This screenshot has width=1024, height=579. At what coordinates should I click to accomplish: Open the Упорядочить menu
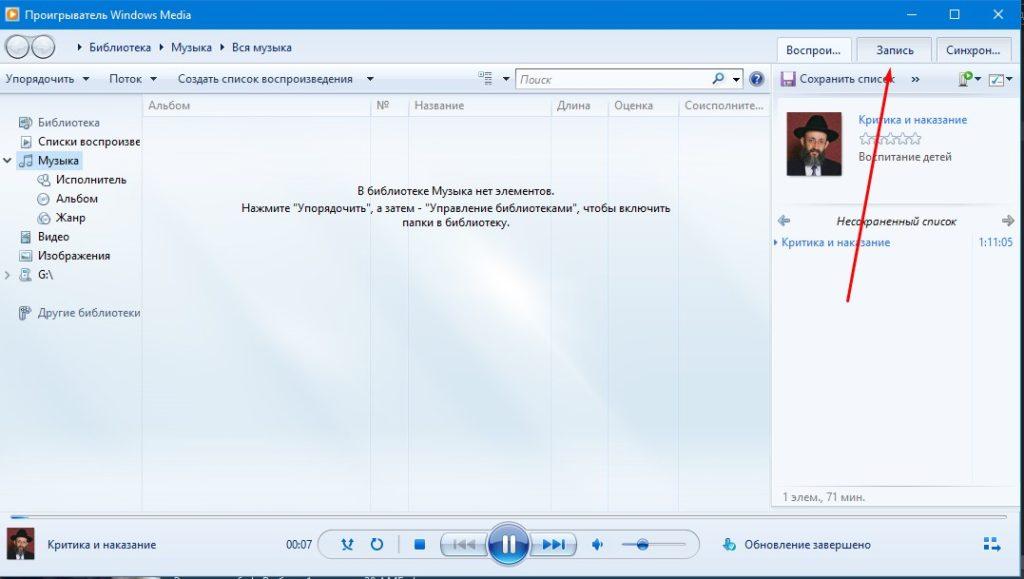[x=47, y=79]
